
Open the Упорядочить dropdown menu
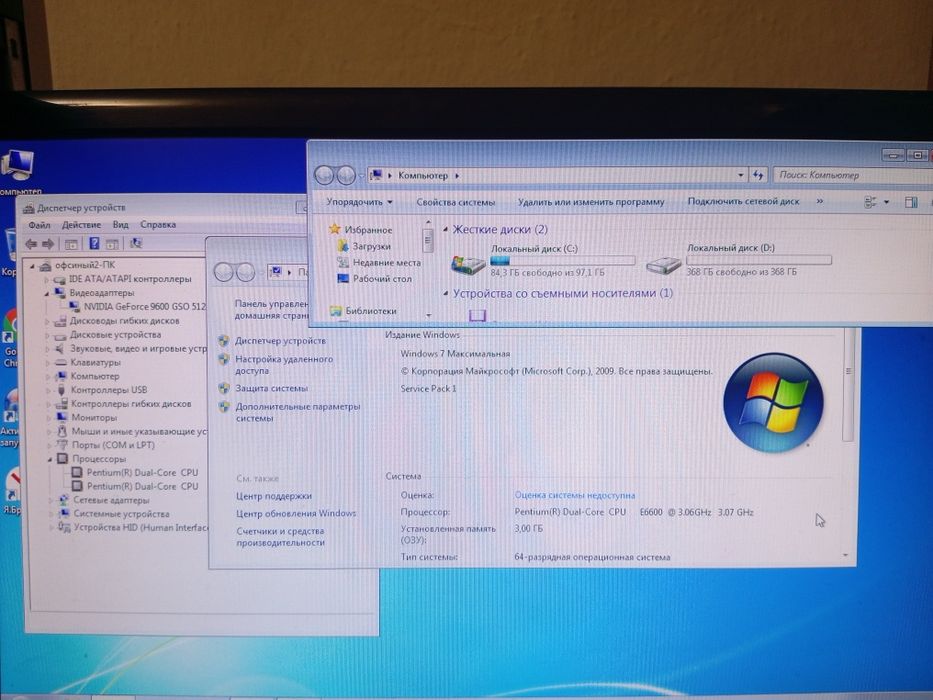(x=359, y=202)
